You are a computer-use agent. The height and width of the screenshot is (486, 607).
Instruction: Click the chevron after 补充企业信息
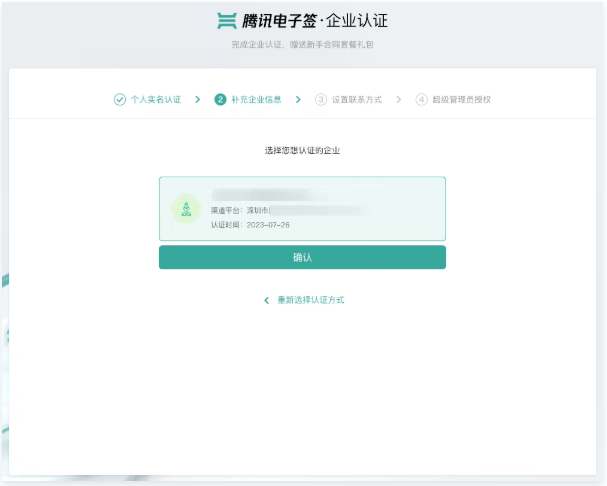(298, 100)
